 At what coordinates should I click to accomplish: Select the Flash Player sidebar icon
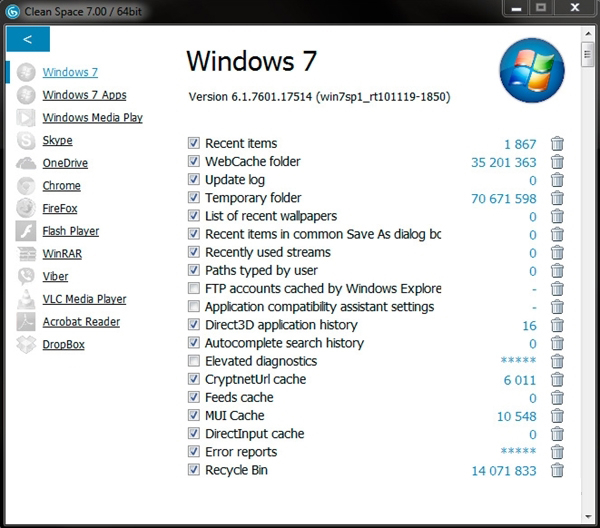pos(26,231)
